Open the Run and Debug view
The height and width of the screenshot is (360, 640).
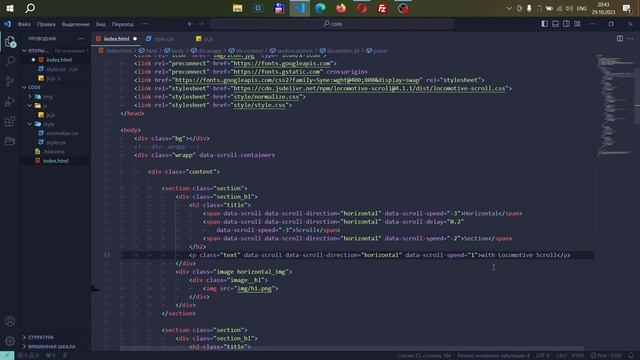pyautogui.click(x=10, y=101)
